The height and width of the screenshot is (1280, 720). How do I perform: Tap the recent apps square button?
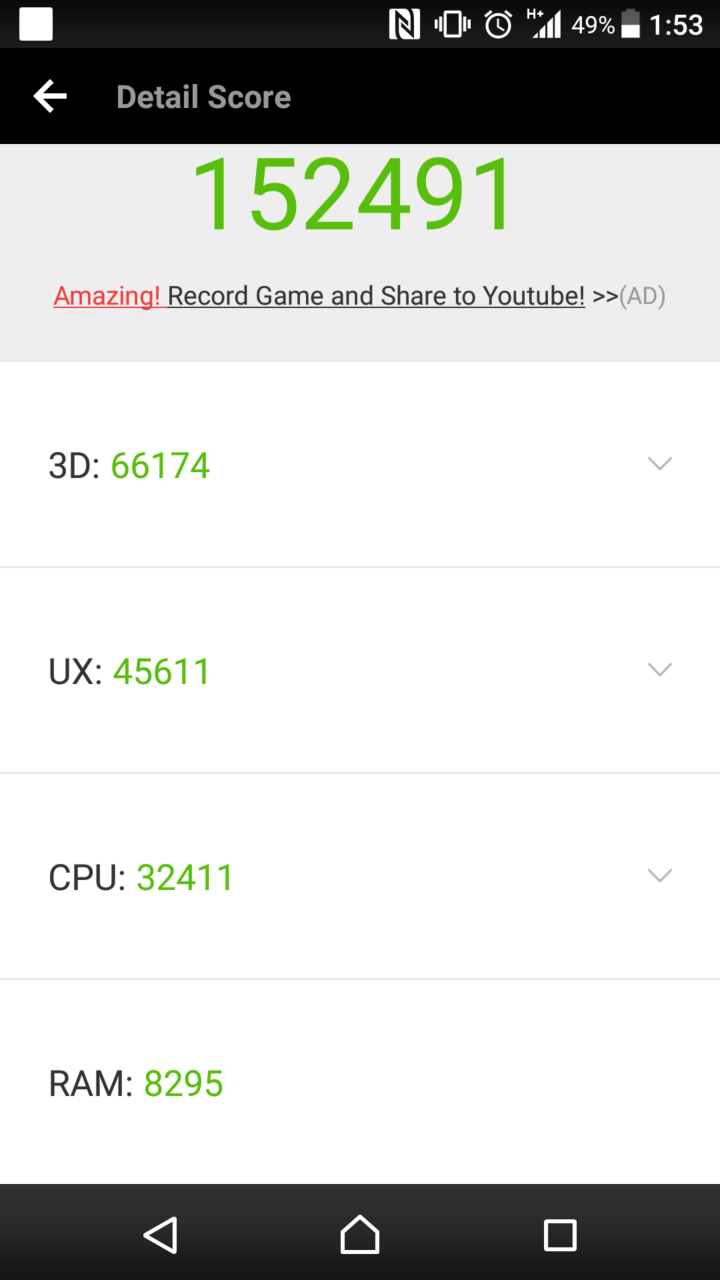click(x=560, y=1235)
